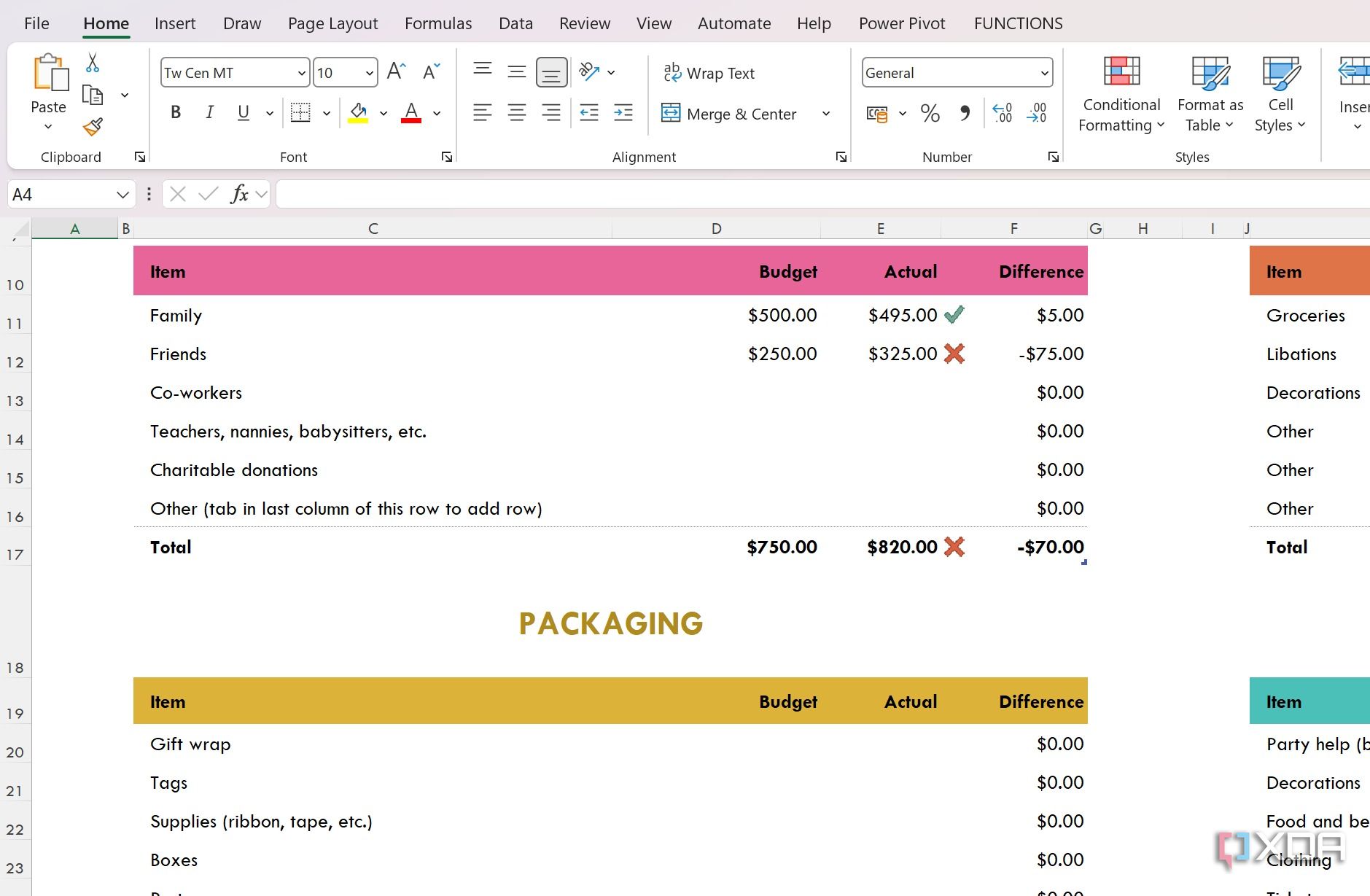Expand the General number format dropdown
Screen dimensions: 1370x896
[1044, 73]
